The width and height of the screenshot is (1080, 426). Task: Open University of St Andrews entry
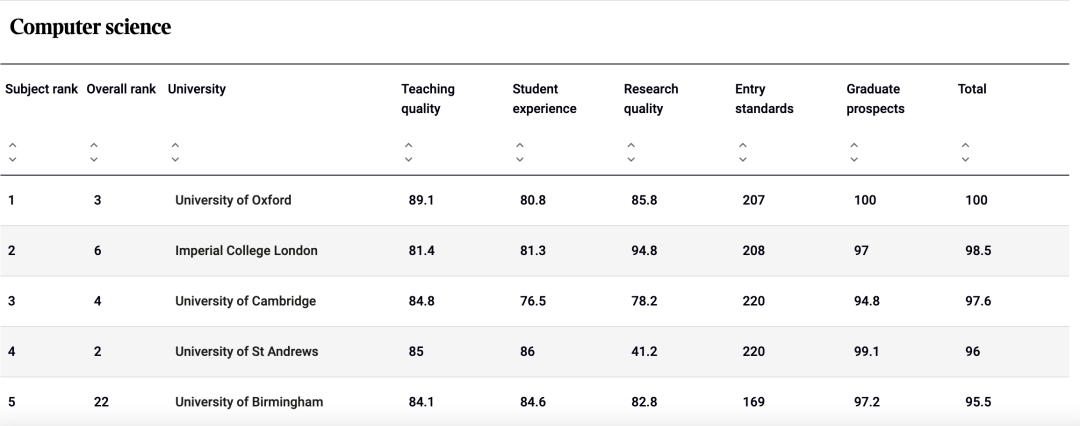[x=247, y=352]
